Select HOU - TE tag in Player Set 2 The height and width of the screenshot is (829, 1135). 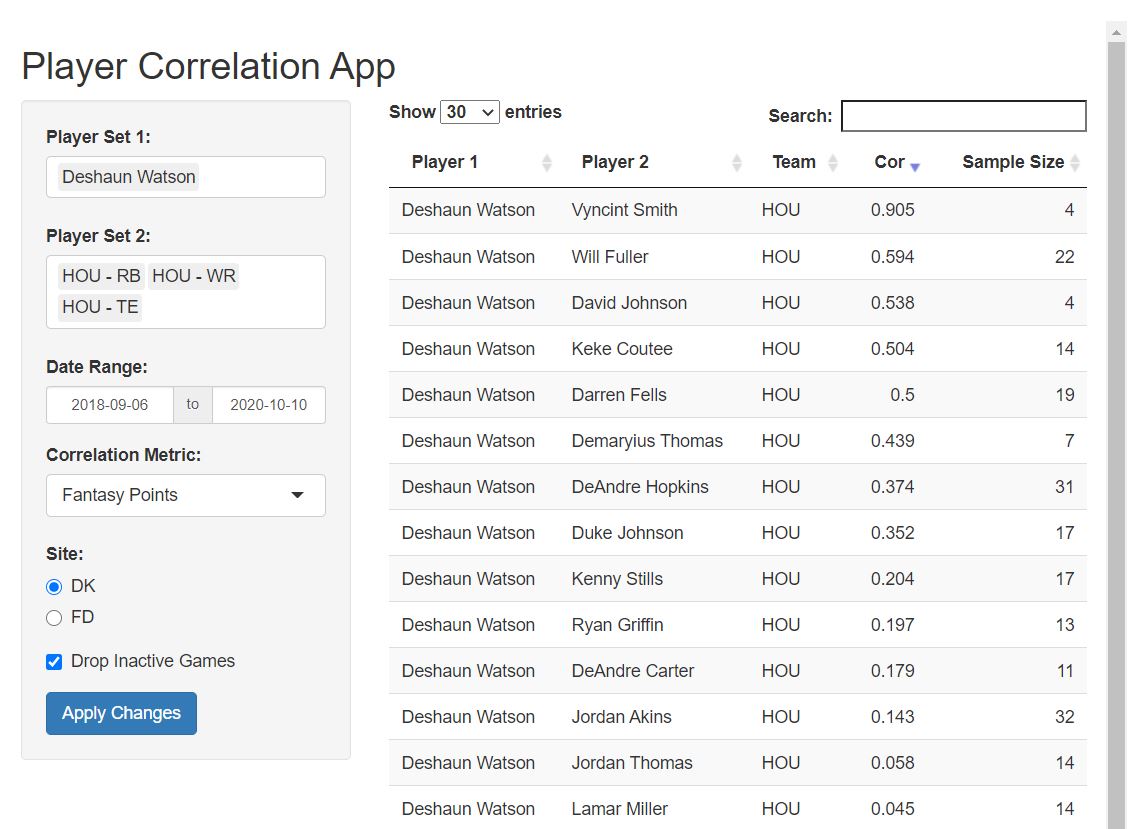100,307
